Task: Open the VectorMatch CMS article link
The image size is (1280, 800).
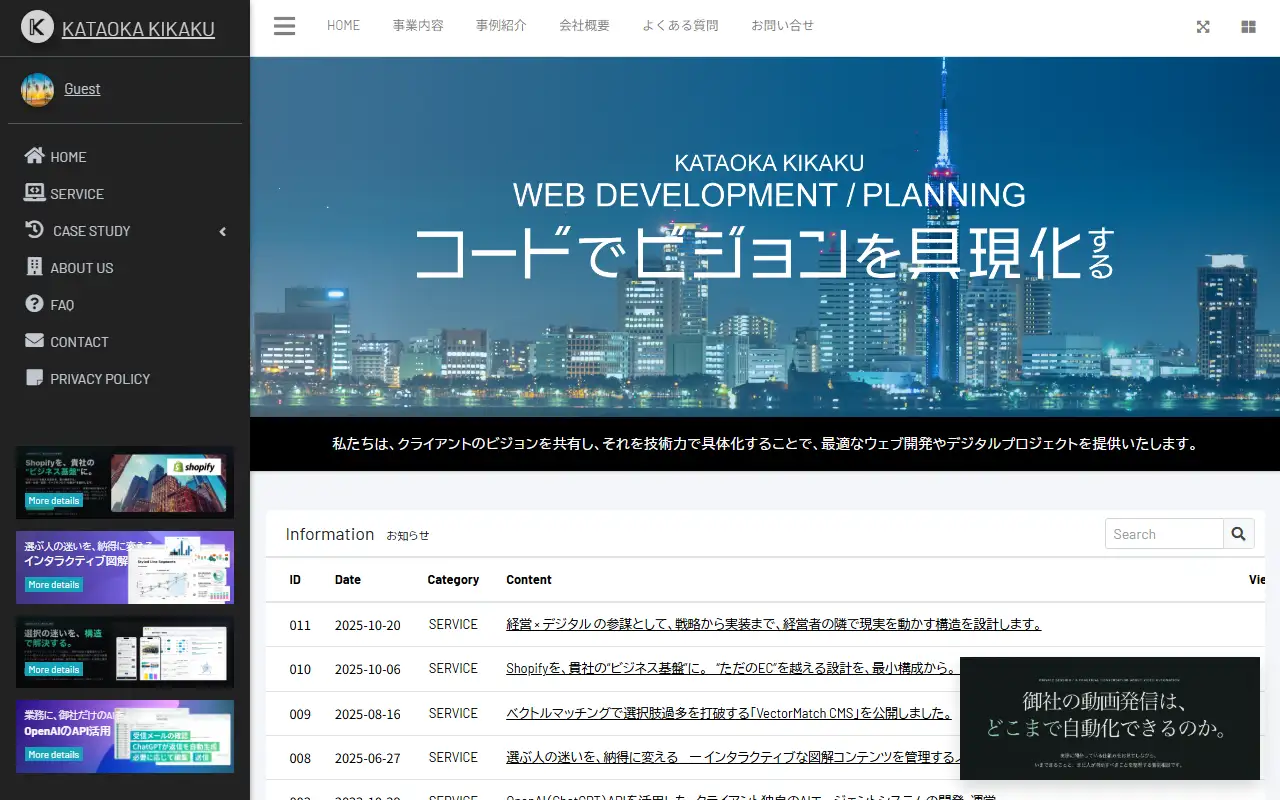Action: click(730, 713)
